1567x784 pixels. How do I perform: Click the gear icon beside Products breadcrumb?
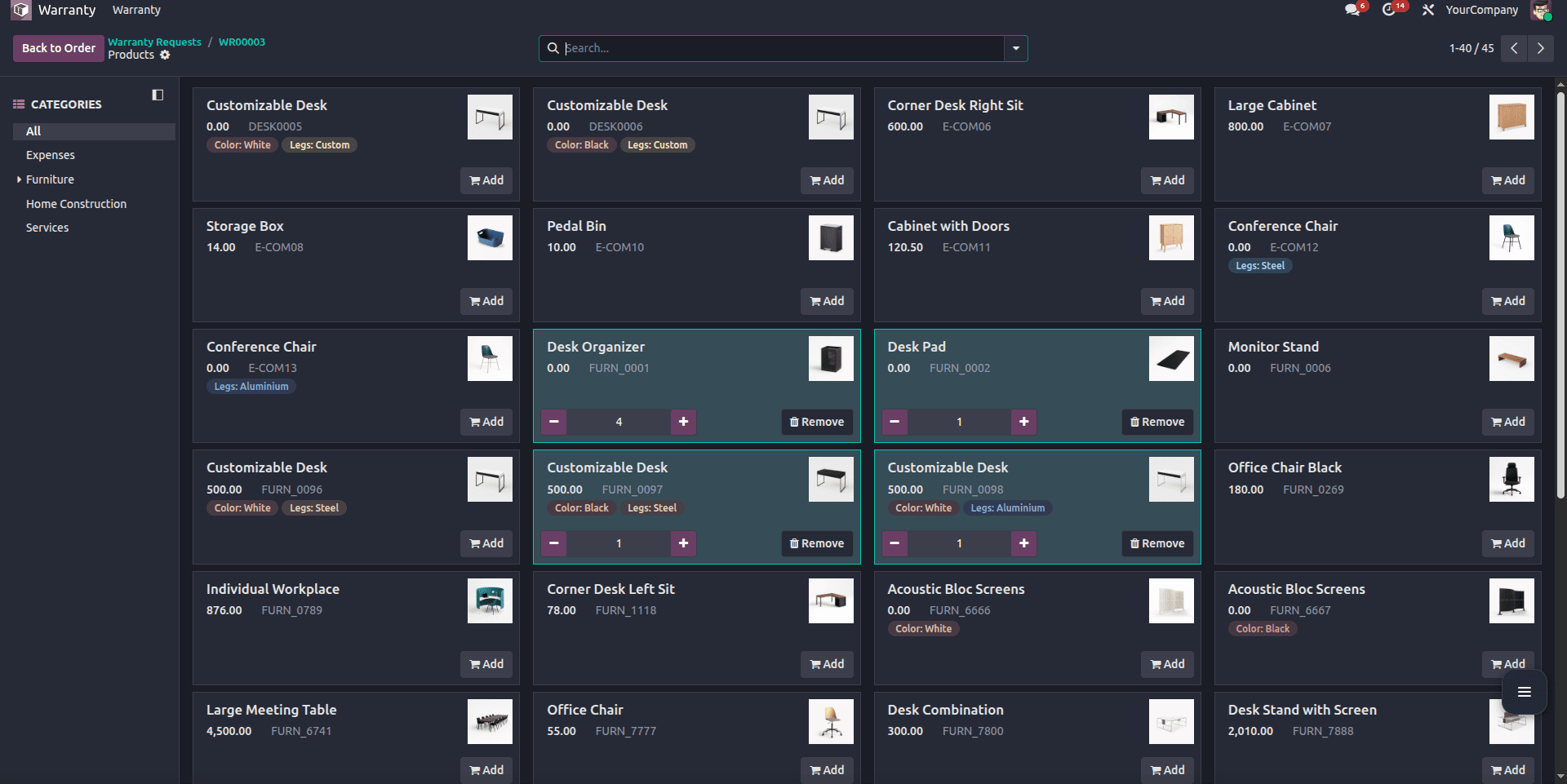click(x=166, y=55)
